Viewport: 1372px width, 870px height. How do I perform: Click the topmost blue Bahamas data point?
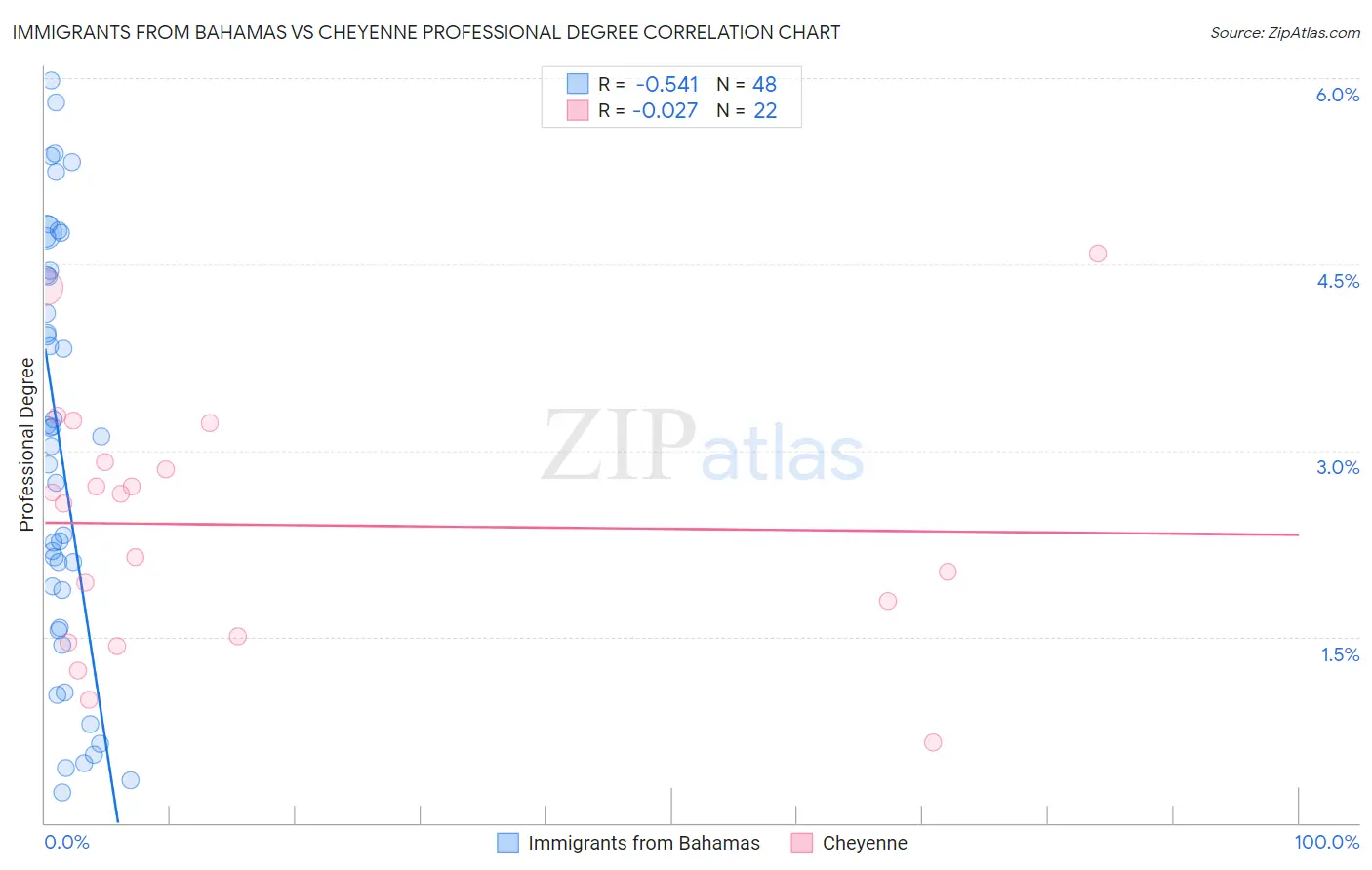(51, 80)
